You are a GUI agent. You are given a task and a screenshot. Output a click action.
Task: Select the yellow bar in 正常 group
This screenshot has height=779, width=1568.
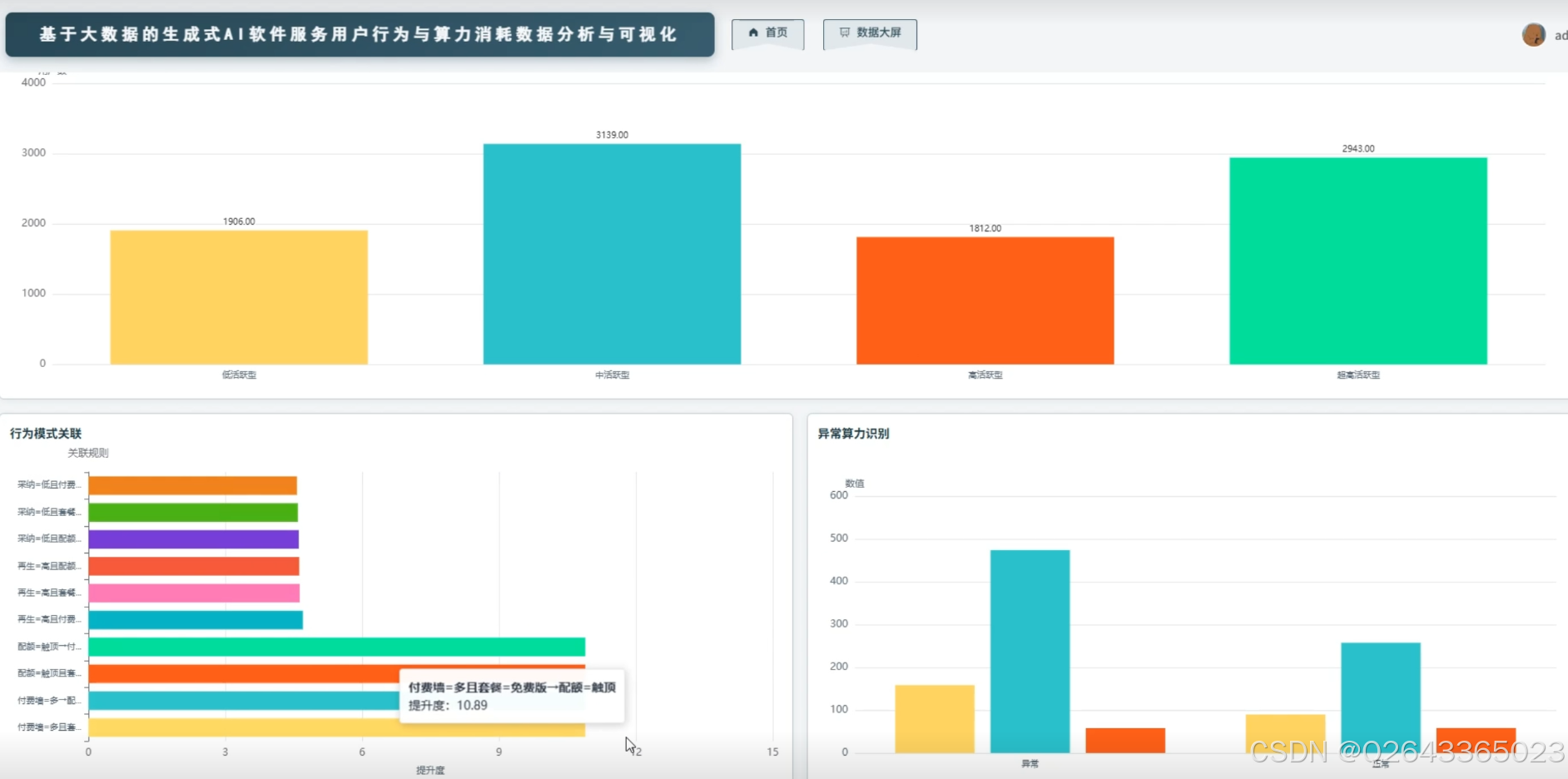[1285, 734]
